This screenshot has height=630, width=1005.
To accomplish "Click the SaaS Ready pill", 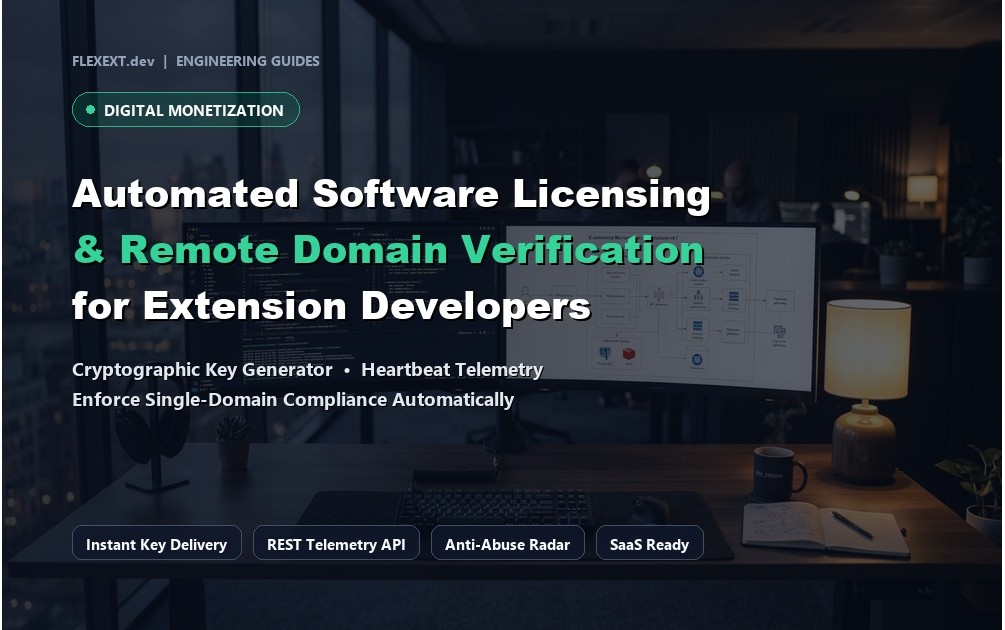I will (649, 543).
